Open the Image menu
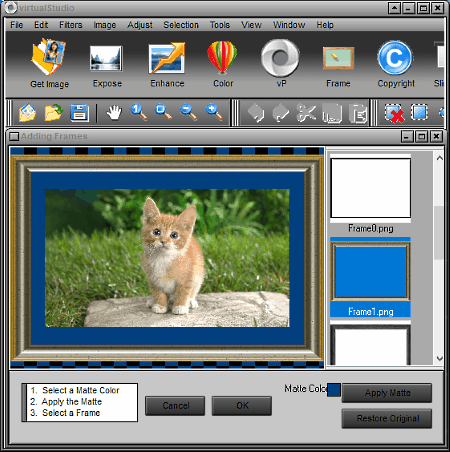This screenshot has height=452, width=450. 105,25
